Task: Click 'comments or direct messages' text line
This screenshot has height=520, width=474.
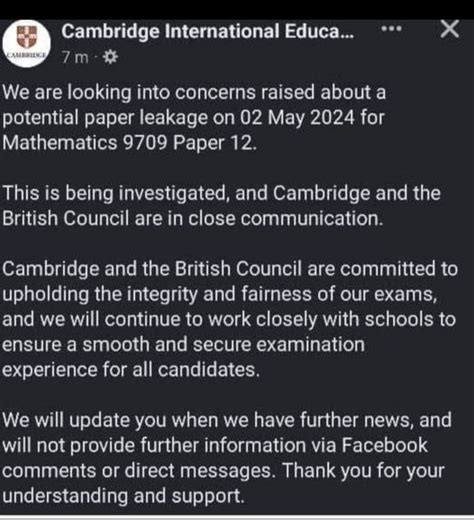Action: coord(139,471)
